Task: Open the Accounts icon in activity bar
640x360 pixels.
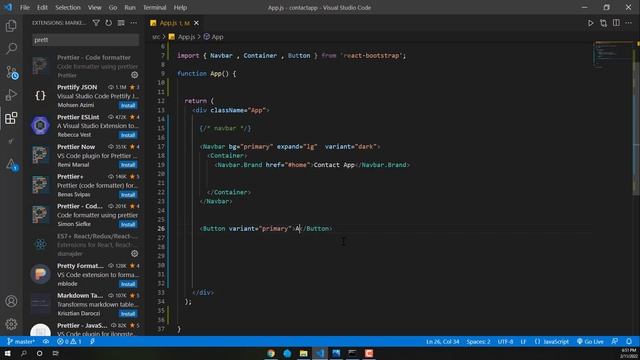Action: [x=11, y=301]
